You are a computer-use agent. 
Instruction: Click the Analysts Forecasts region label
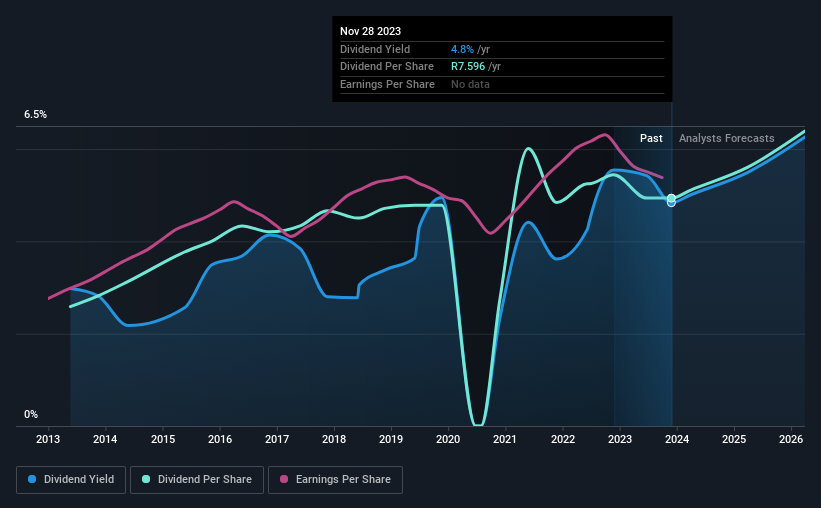[x=727, y=138]
